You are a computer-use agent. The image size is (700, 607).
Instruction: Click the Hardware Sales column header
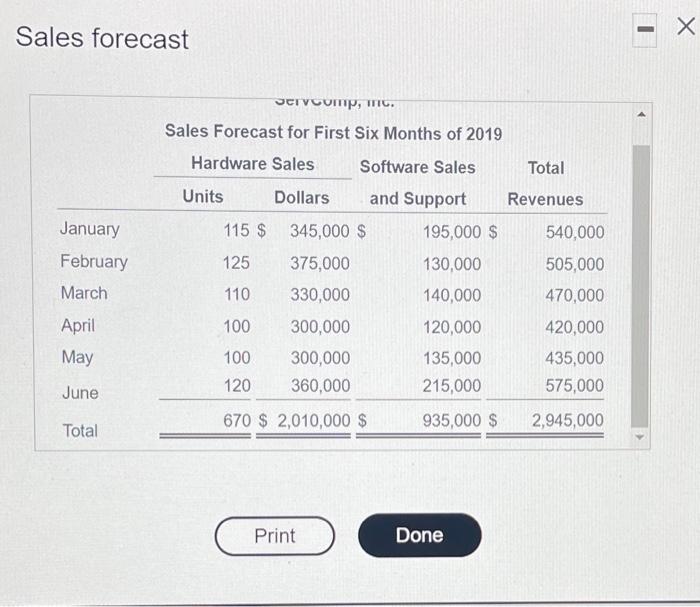253,163
